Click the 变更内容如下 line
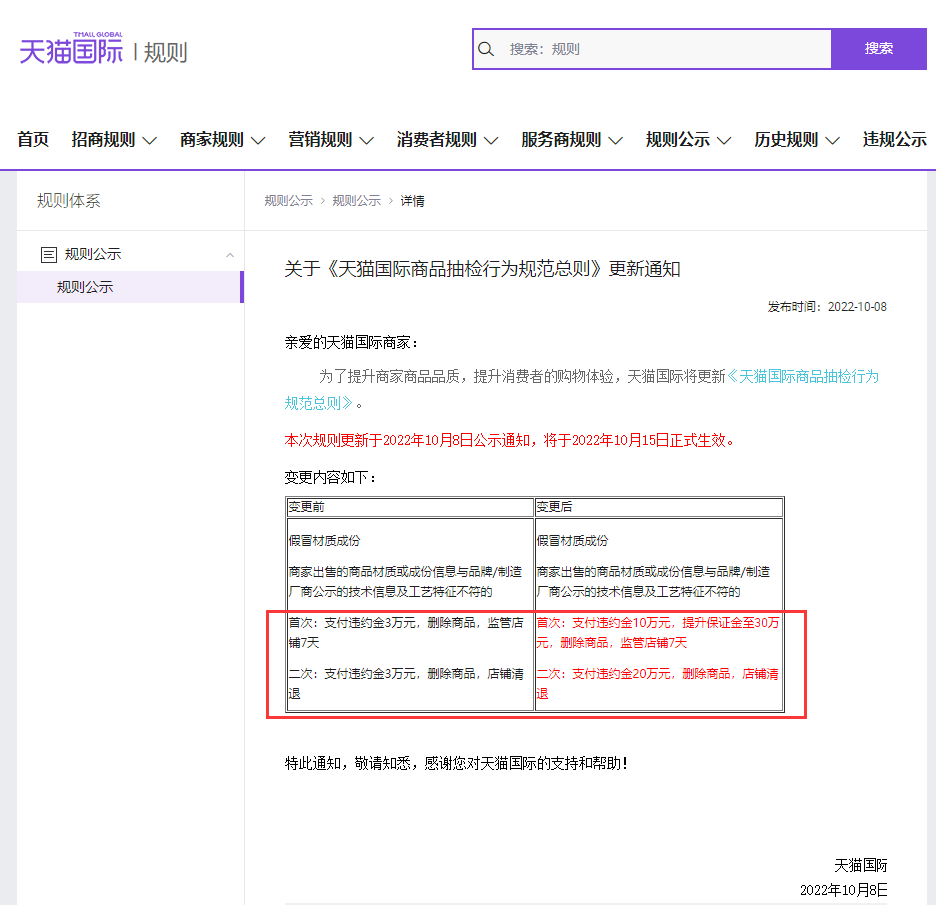 (x=331, y=478)
